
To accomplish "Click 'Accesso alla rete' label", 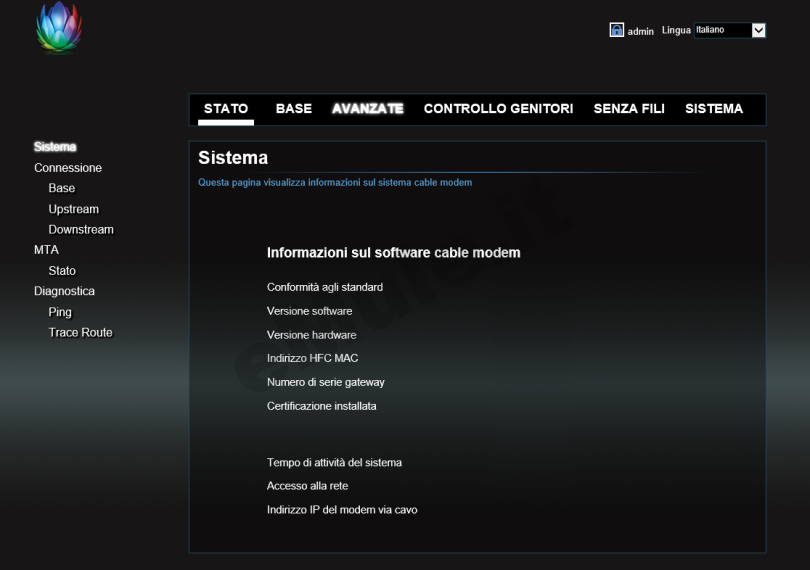I will (x=307, y=486).
